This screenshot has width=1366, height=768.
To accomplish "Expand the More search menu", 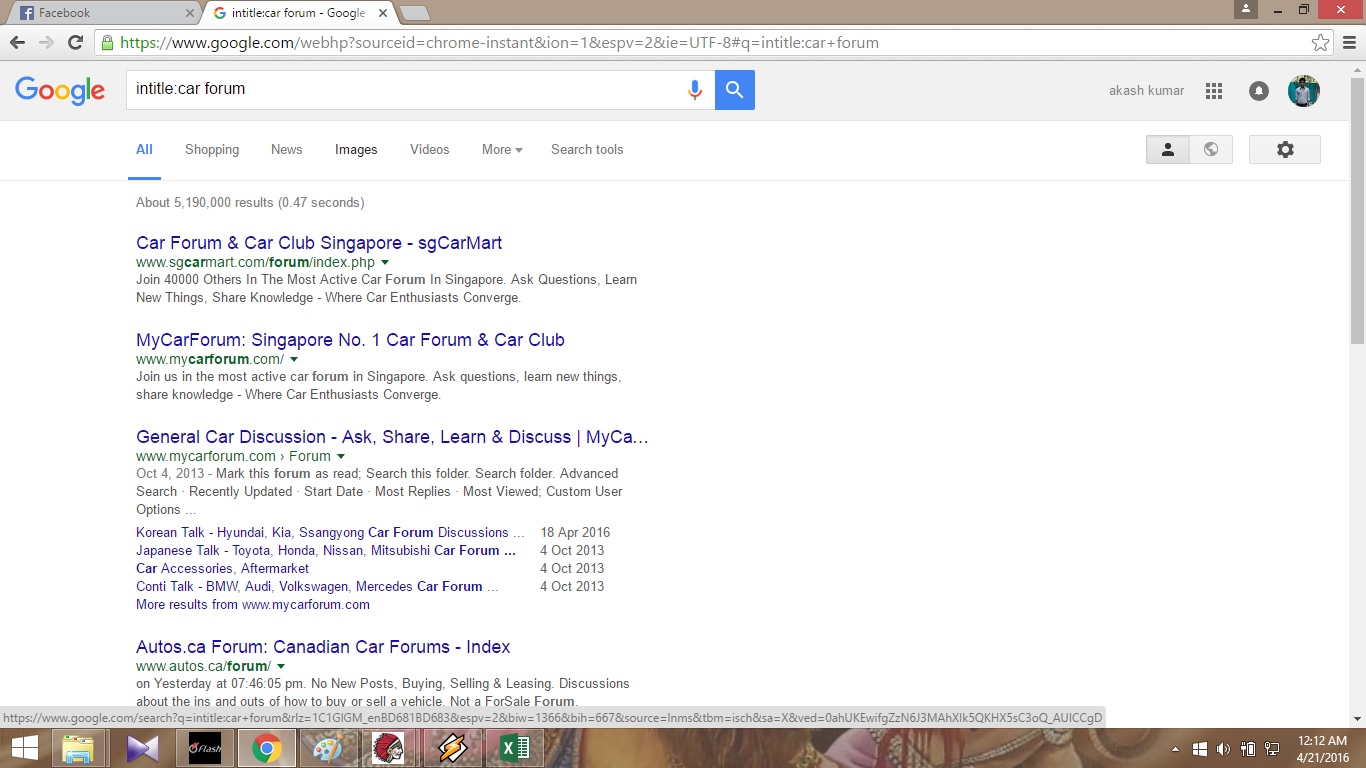I will (x=502, y=149).
